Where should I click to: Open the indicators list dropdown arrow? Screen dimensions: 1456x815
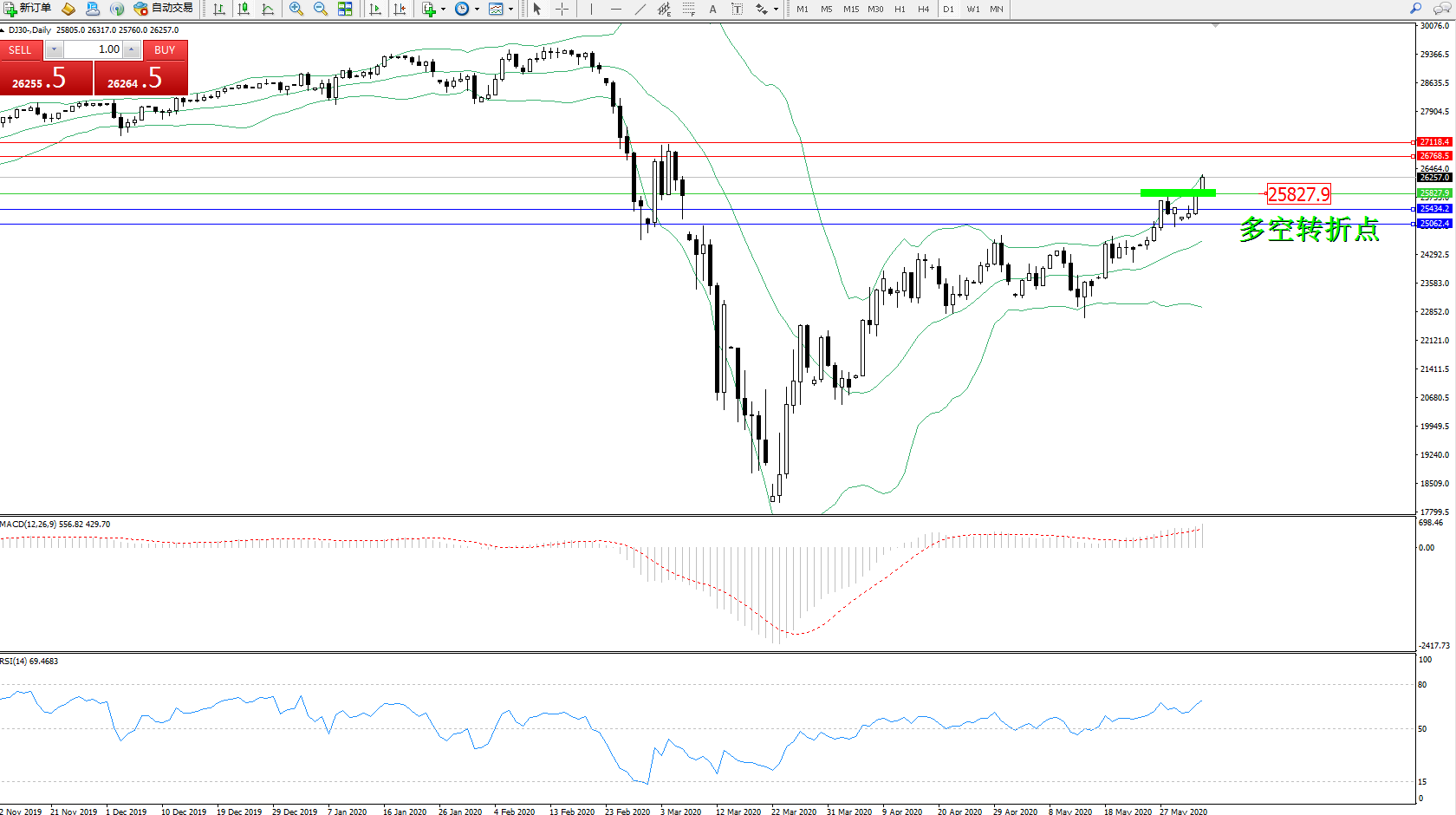(443, 9)
